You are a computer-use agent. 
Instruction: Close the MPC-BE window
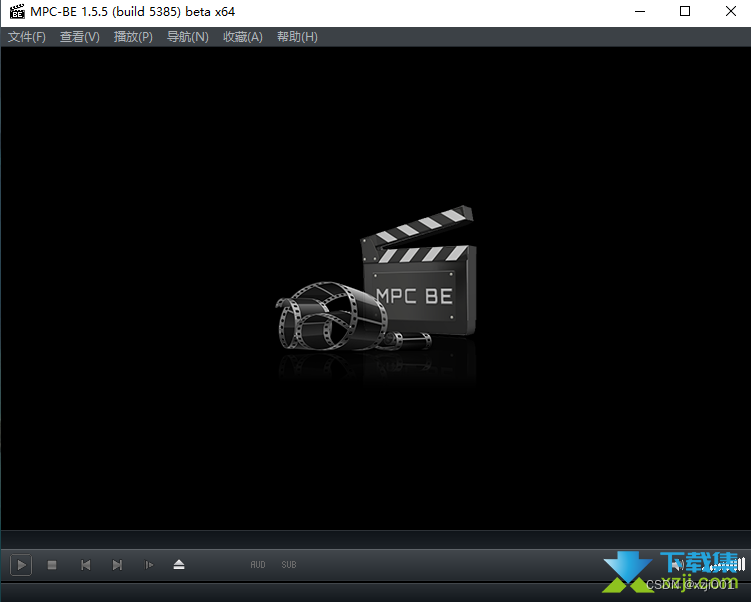click(730, 11)
